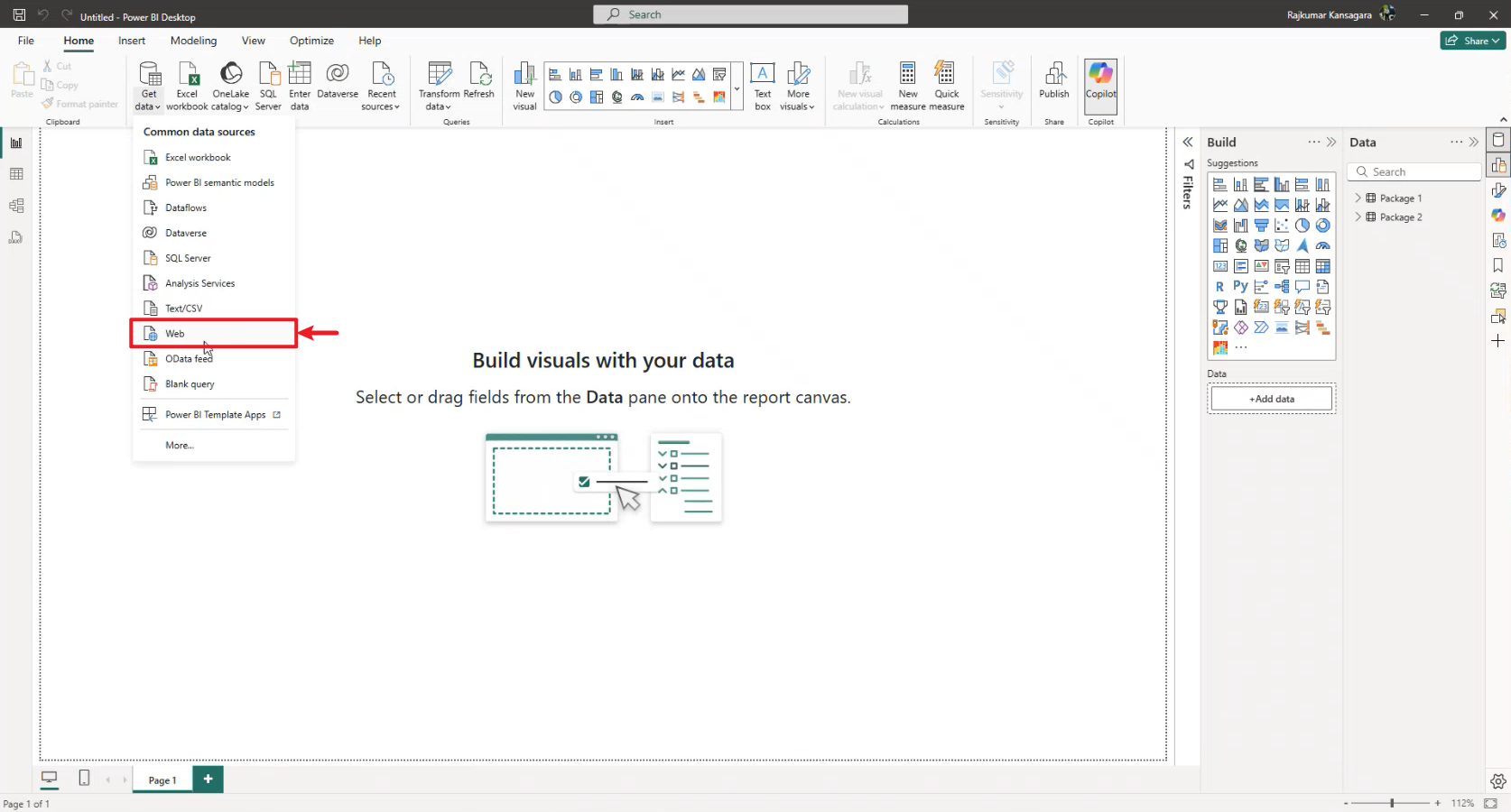
Task: Open the Copilot ribbon button
Action: 1100,81
